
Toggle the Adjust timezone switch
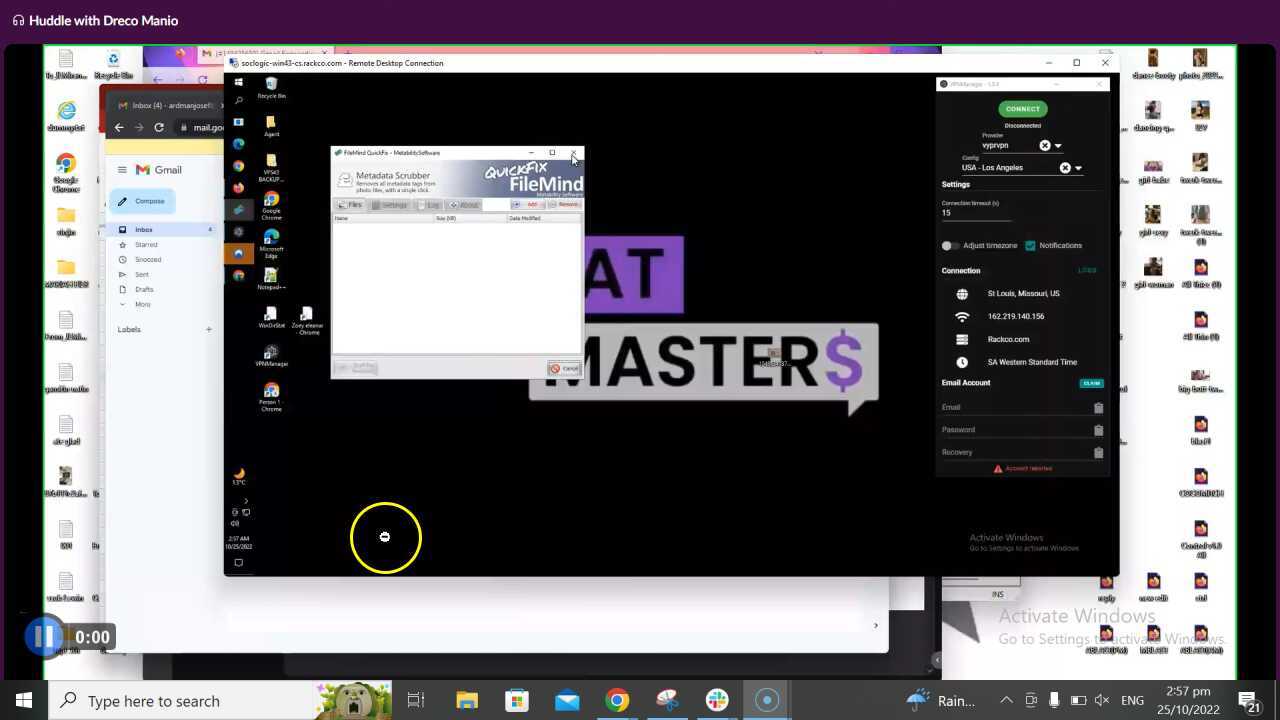(x=949, y=246)
